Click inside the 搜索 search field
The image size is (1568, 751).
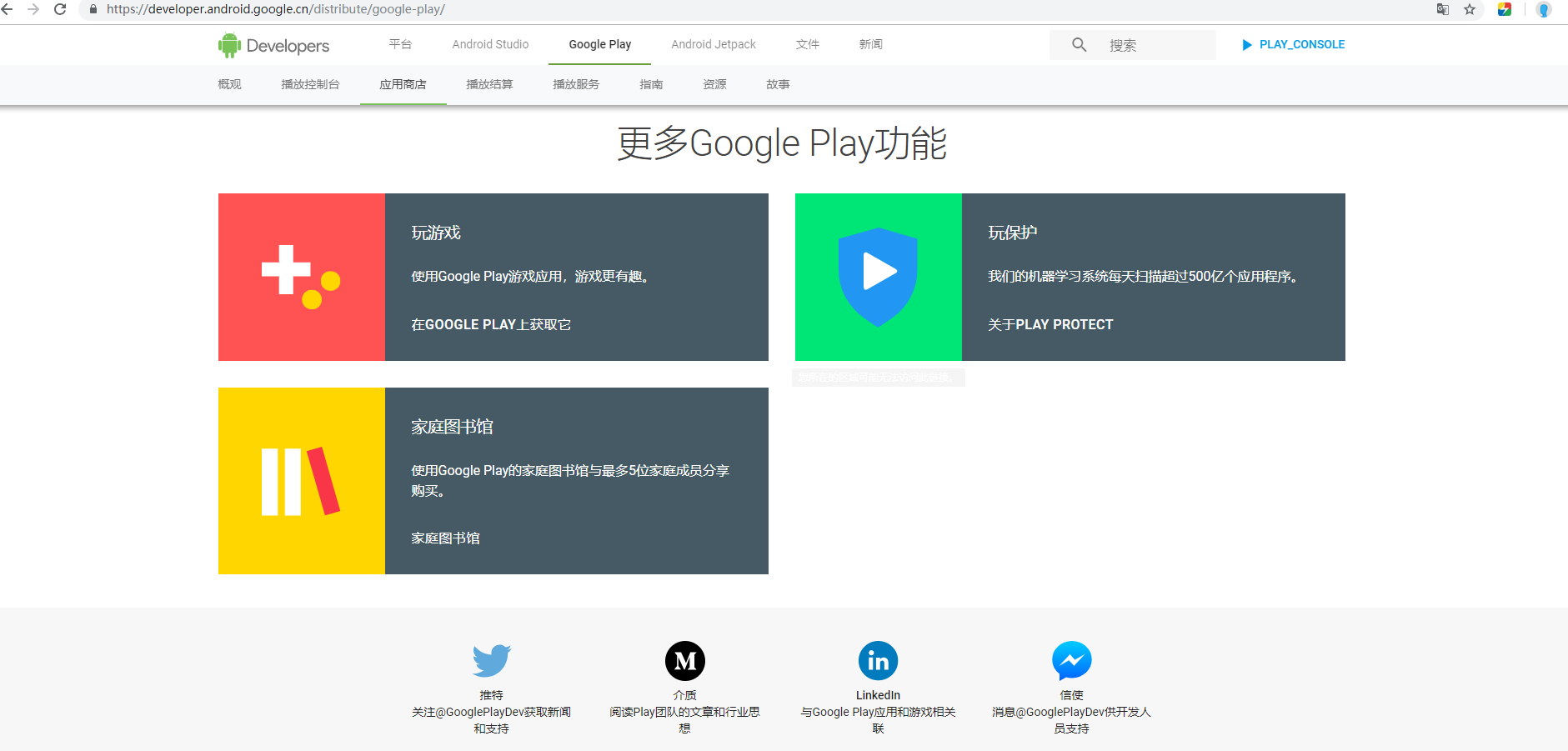[1150, 44]
